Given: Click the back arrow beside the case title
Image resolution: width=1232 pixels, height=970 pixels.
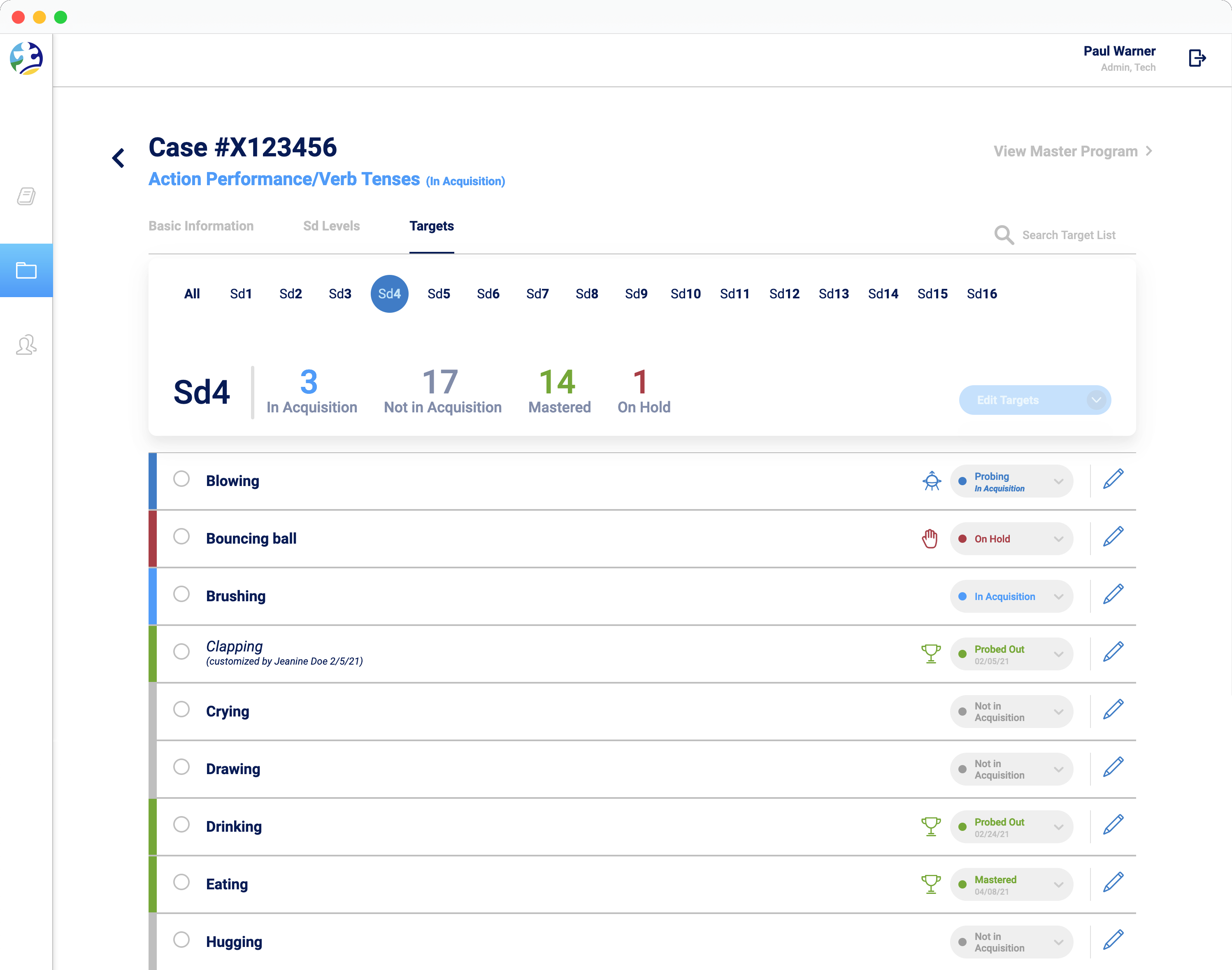Looking at the screenshot, I should 118,158.
